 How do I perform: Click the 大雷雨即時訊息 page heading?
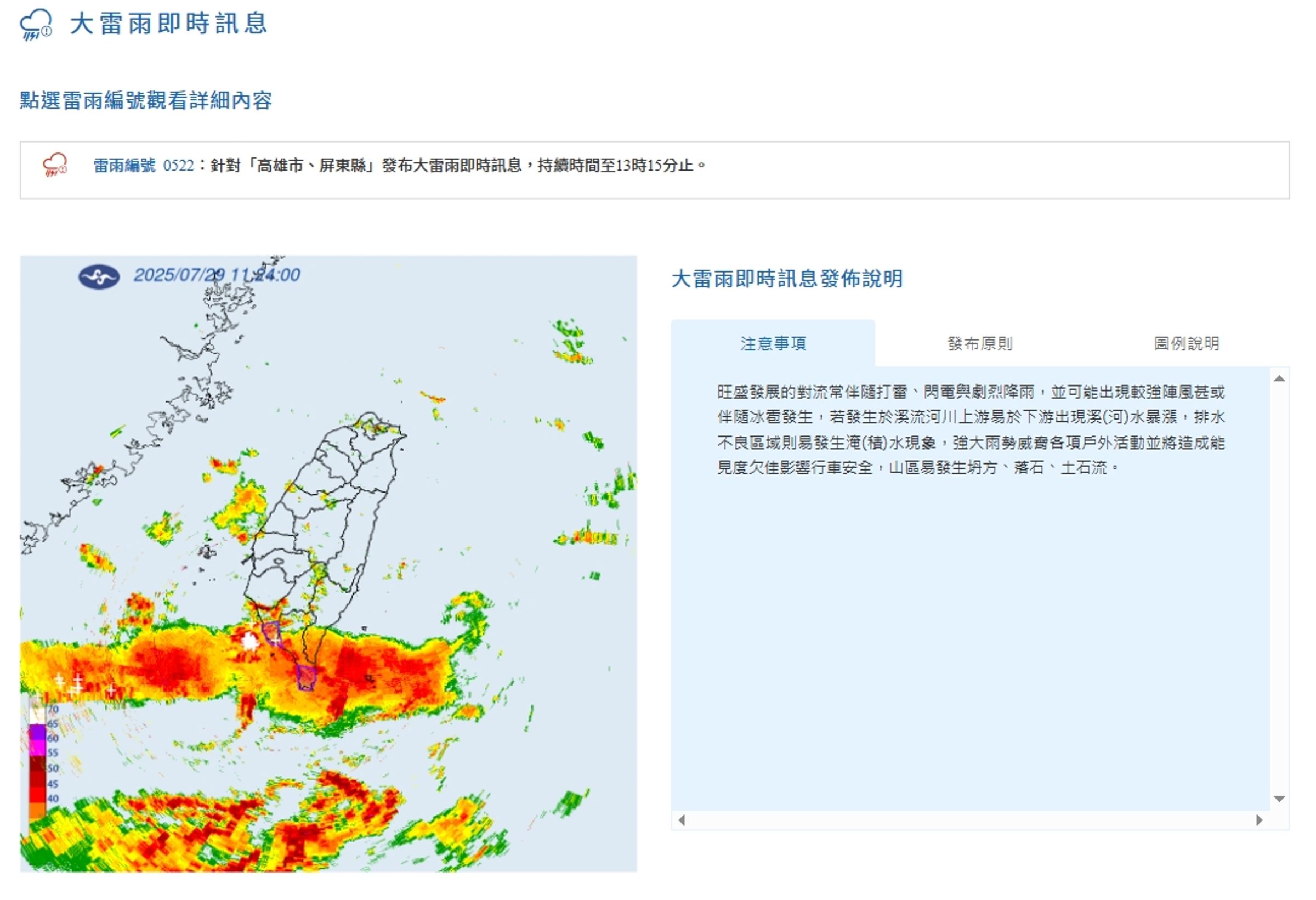click(x=168, y=24)
